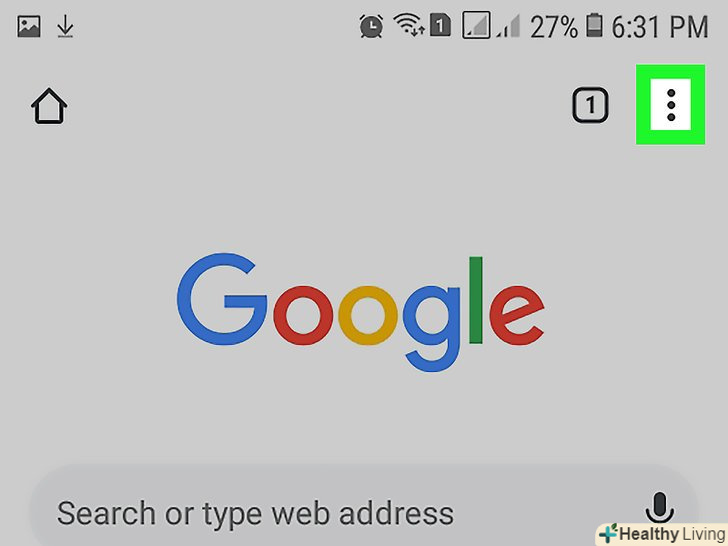
Task: Click the yellow letter o in Google logo
Action: click(368, 316)
